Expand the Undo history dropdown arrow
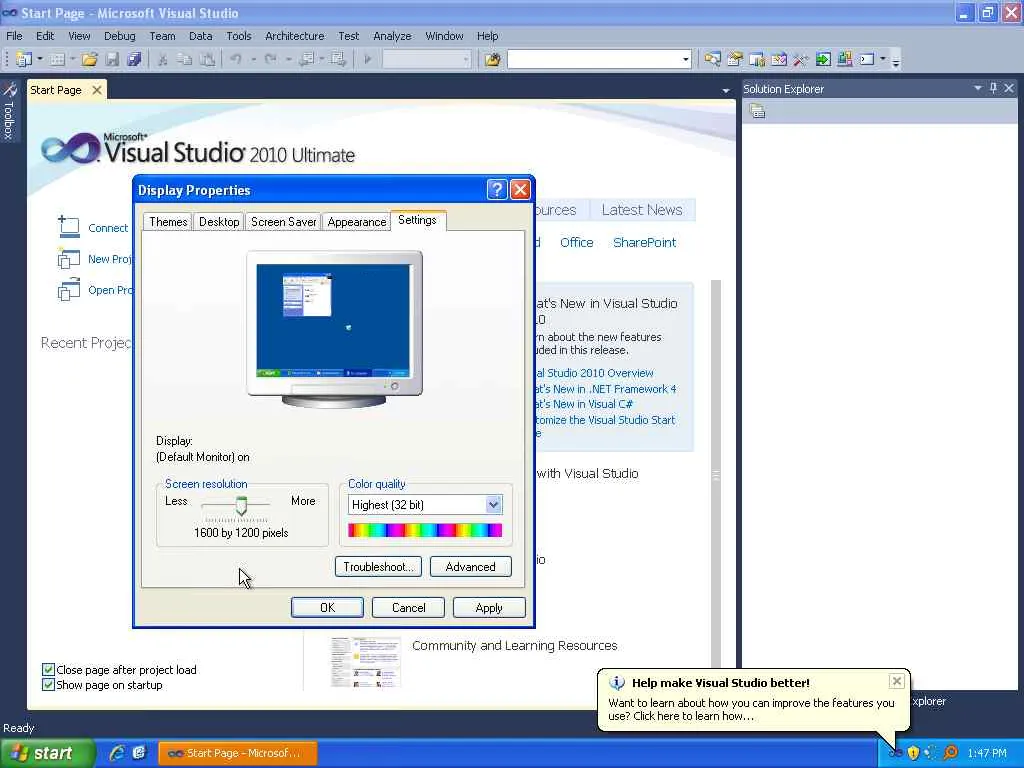Viewport: 1024px width, 768px height. click(x=253, y=59)
